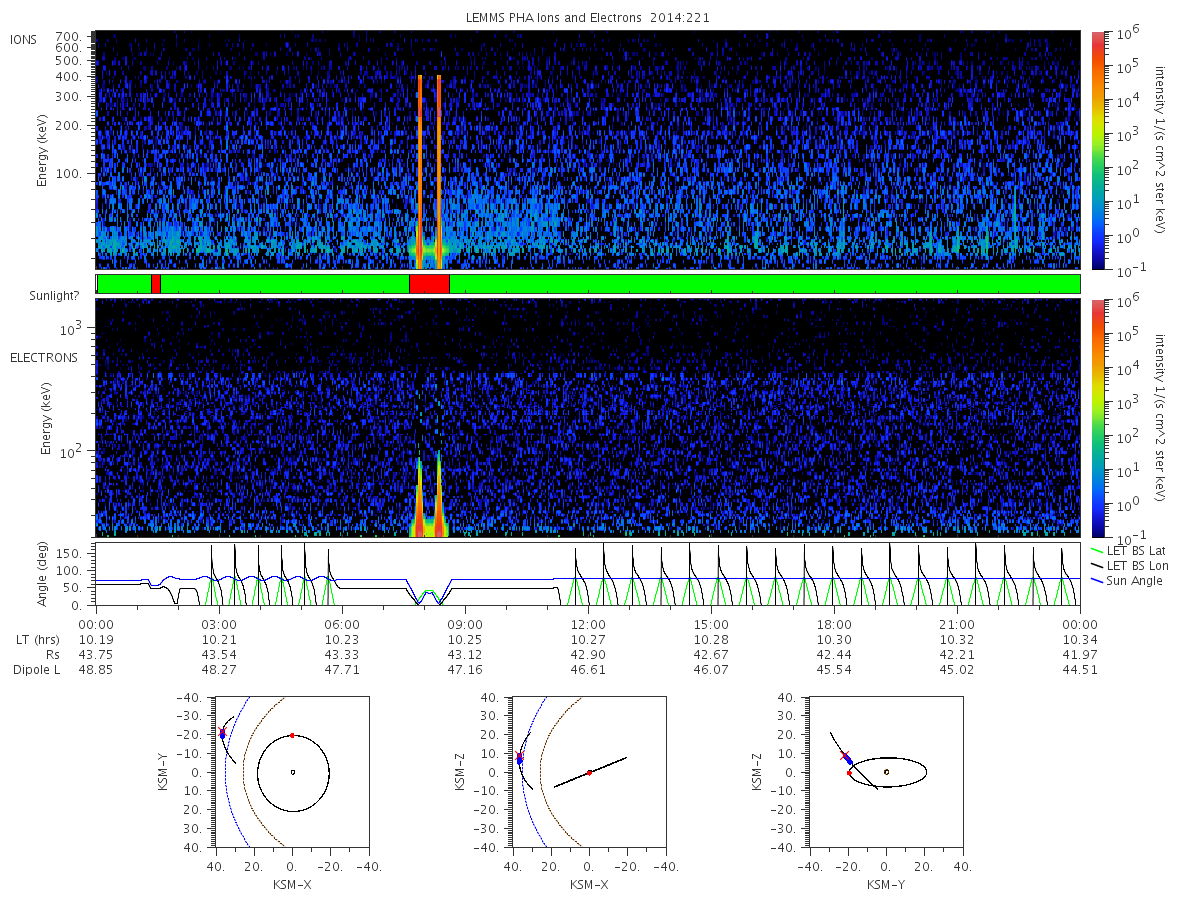Screen dimensions: 1200x900
Task: Click the small red segment near 01:30 in Sunlight bar
Action: [x=155, y=284]
